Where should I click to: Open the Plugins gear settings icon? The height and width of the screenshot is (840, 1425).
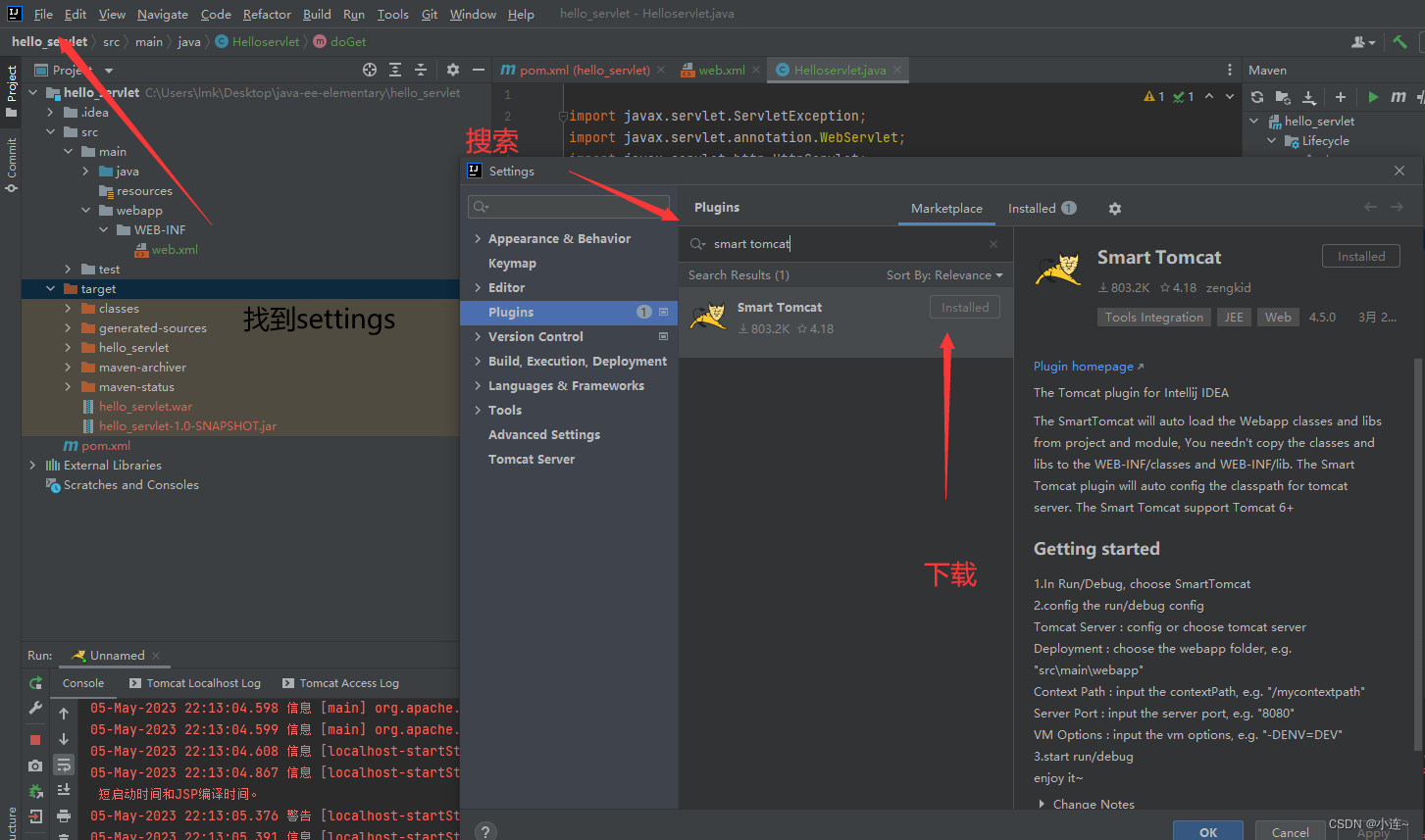tap(1115, 209)
